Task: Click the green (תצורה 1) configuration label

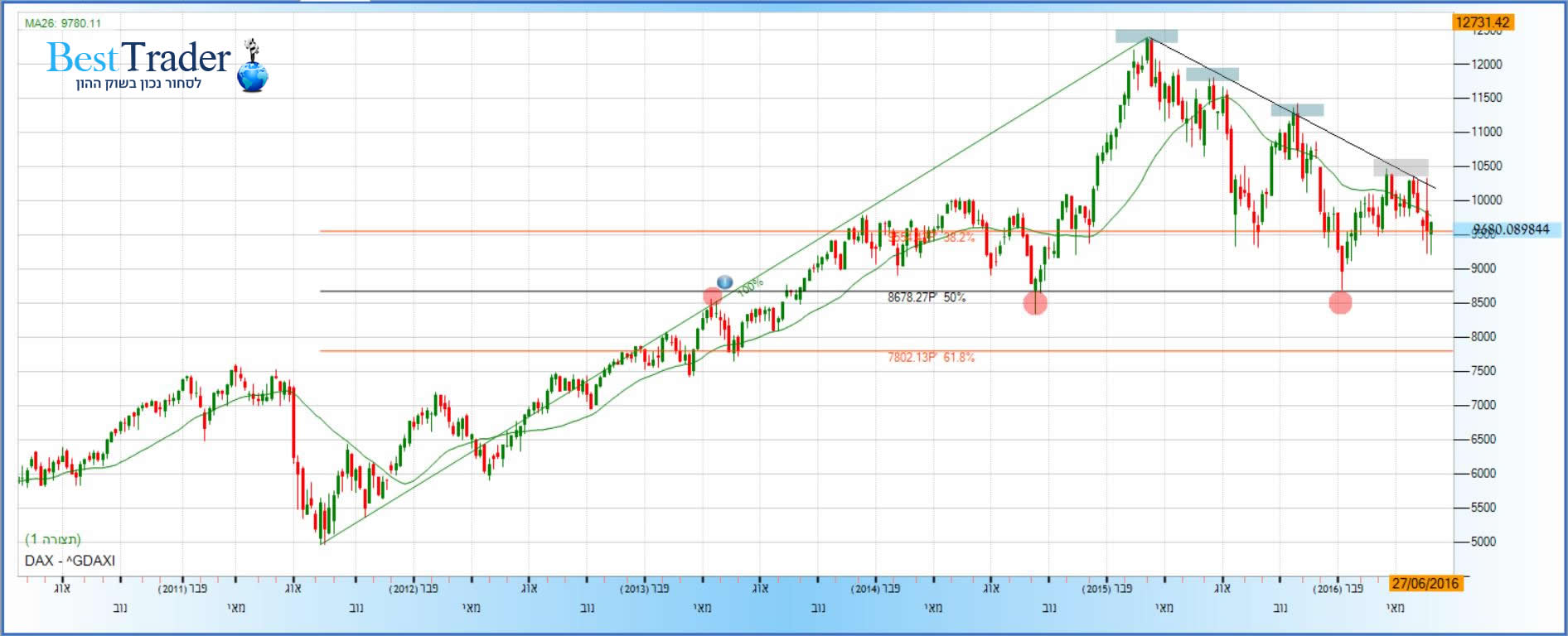Action: 53,539
